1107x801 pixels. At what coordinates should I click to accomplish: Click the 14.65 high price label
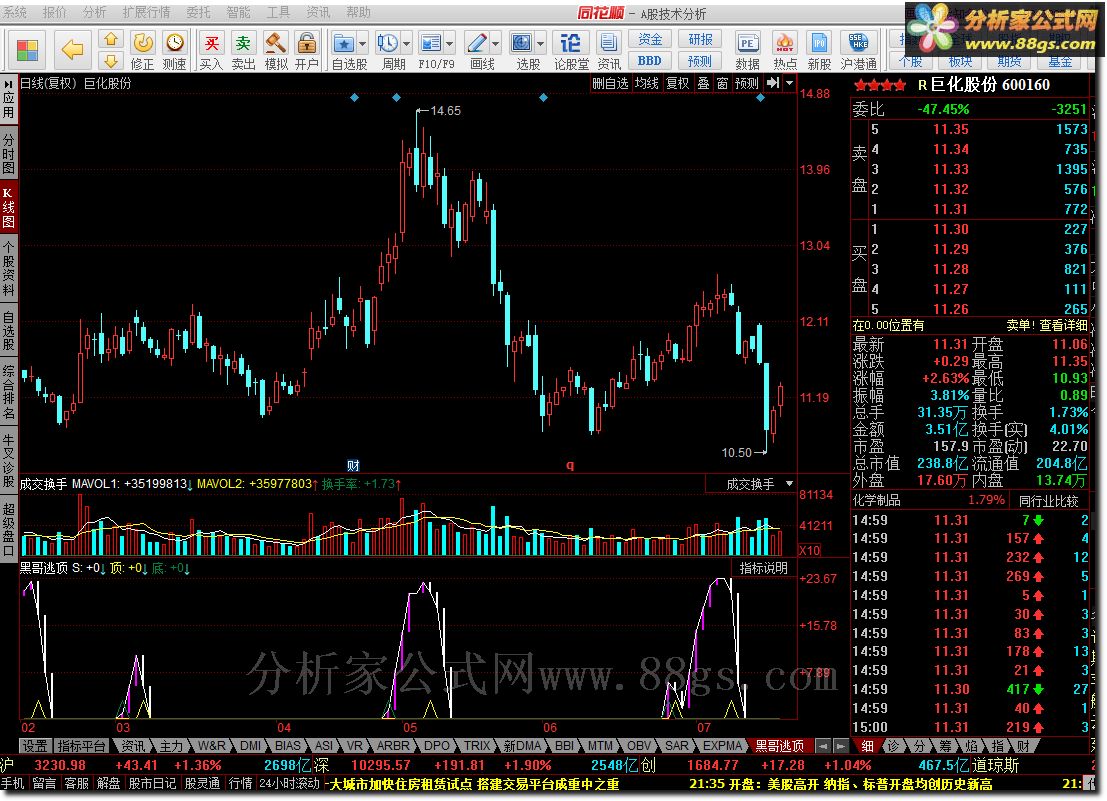(445, 111)
